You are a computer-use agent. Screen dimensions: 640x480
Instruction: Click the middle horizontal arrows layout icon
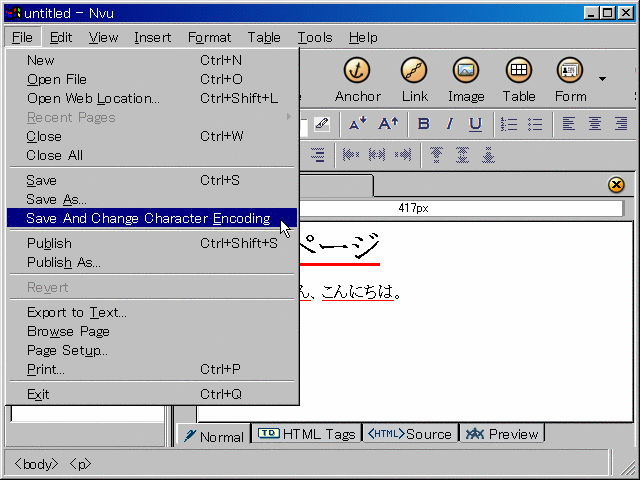pos(377,155)
